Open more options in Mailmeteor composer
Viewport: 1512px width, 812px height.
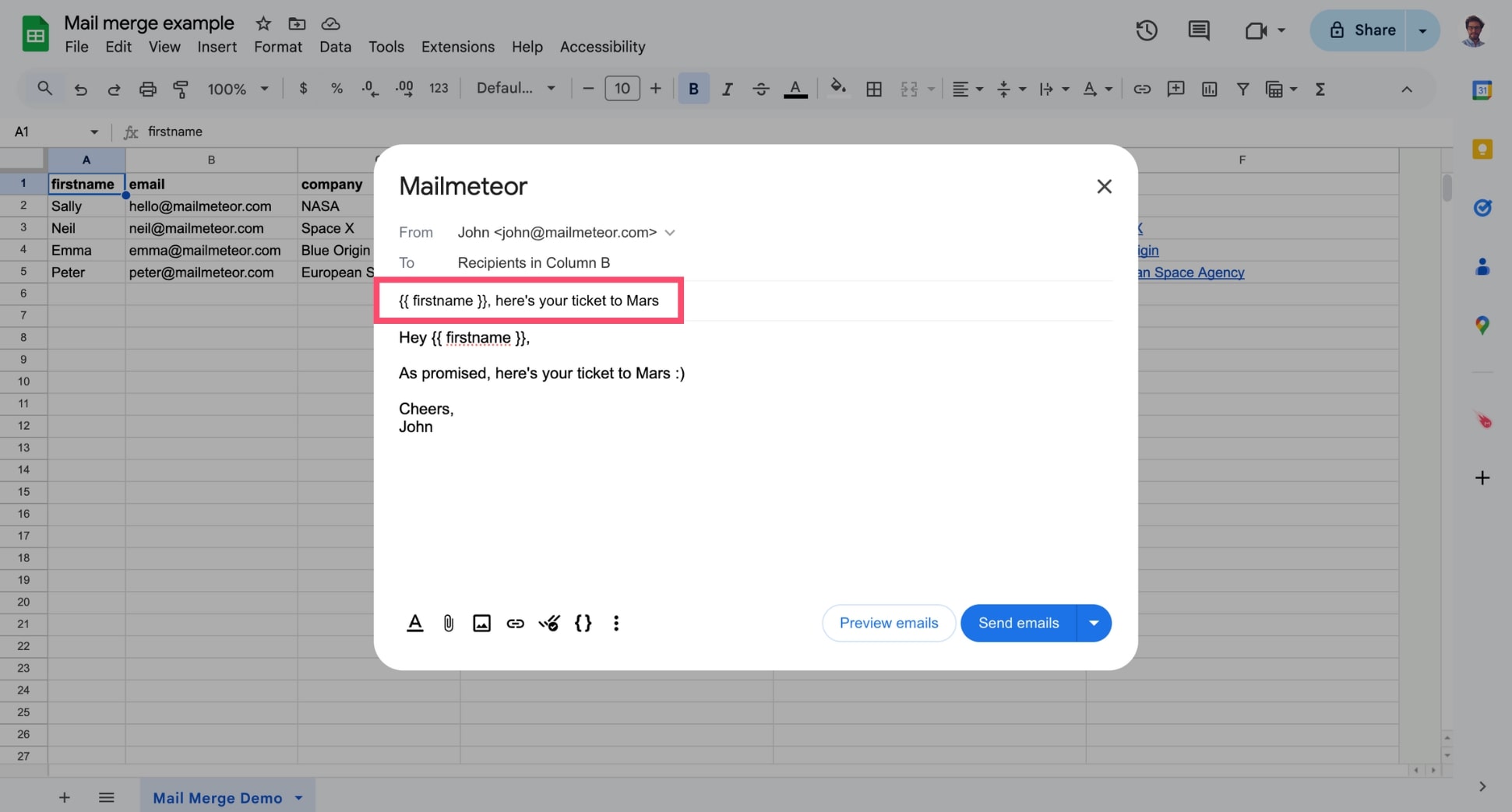(x=616, y=623)
